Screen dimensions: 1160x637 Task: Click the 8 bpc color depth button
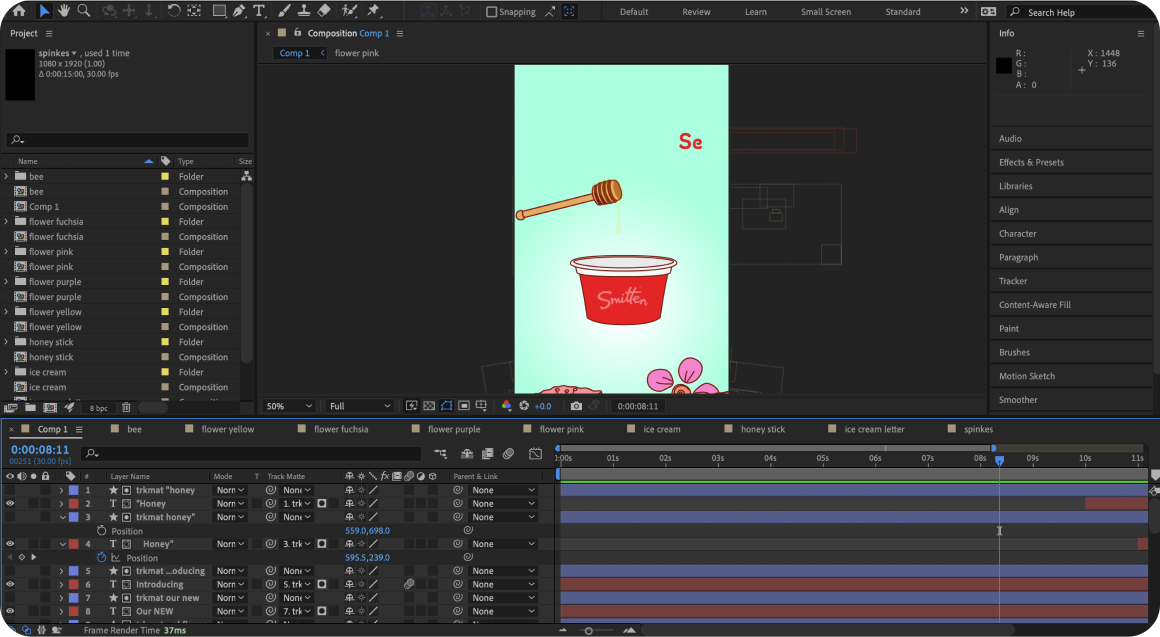point(98,408)
